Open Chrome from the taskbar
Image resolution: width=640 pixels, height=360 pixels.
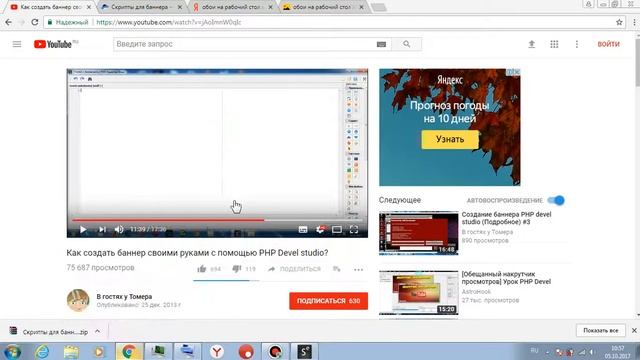[129, 351]
